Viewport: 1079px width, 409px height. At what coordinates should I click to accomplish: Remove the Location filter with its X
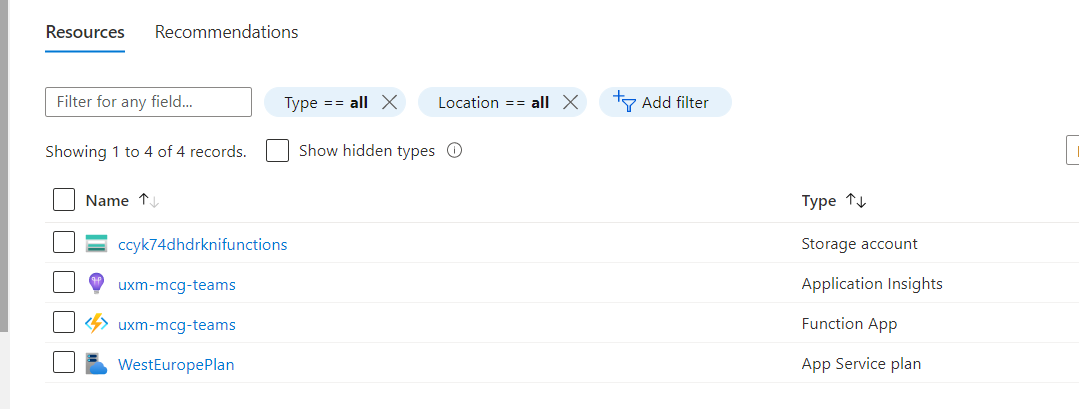(571, 102)
